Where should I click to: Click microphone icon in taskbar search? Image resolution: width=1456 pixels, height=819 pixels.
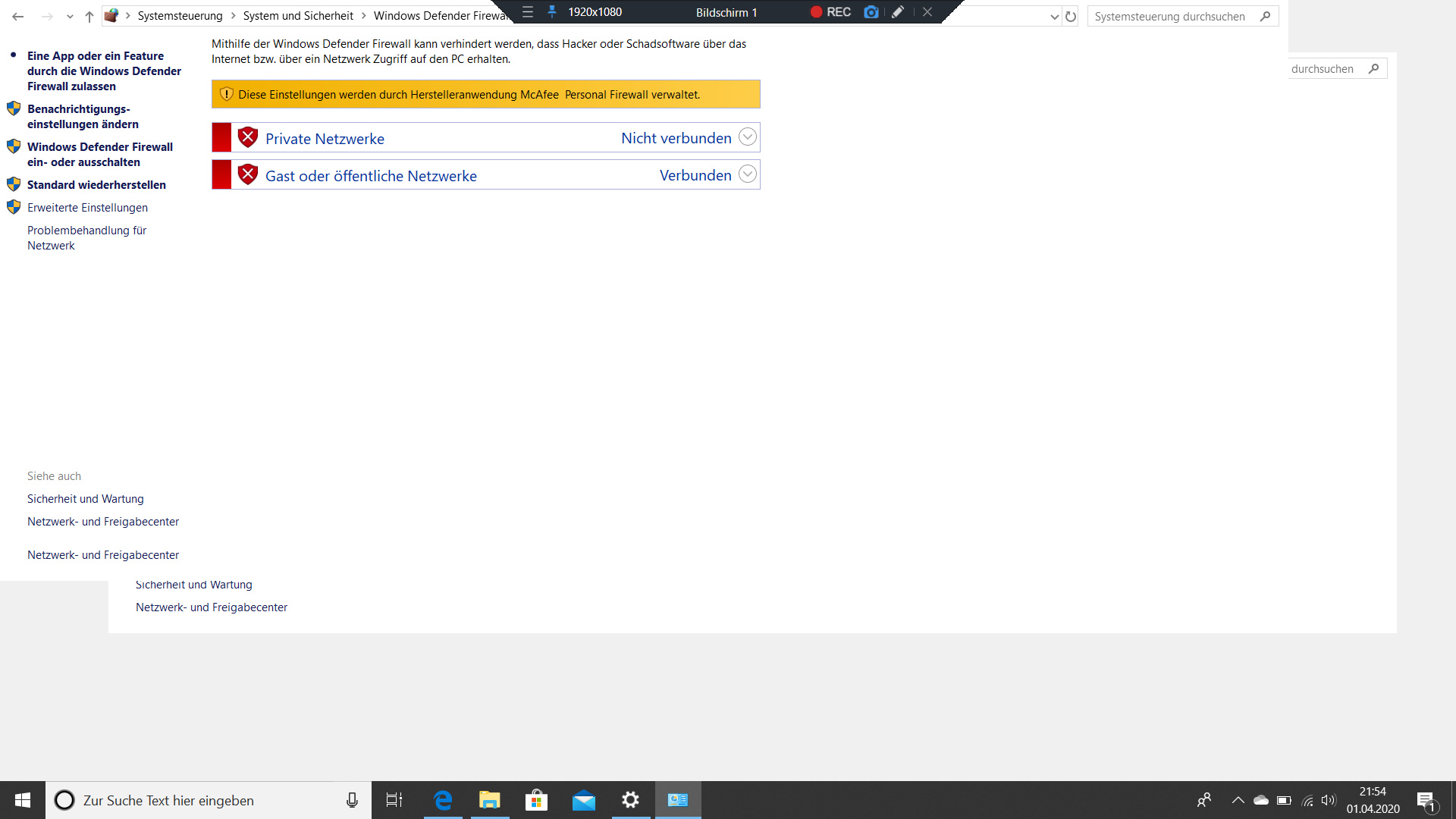coord(352,800)
